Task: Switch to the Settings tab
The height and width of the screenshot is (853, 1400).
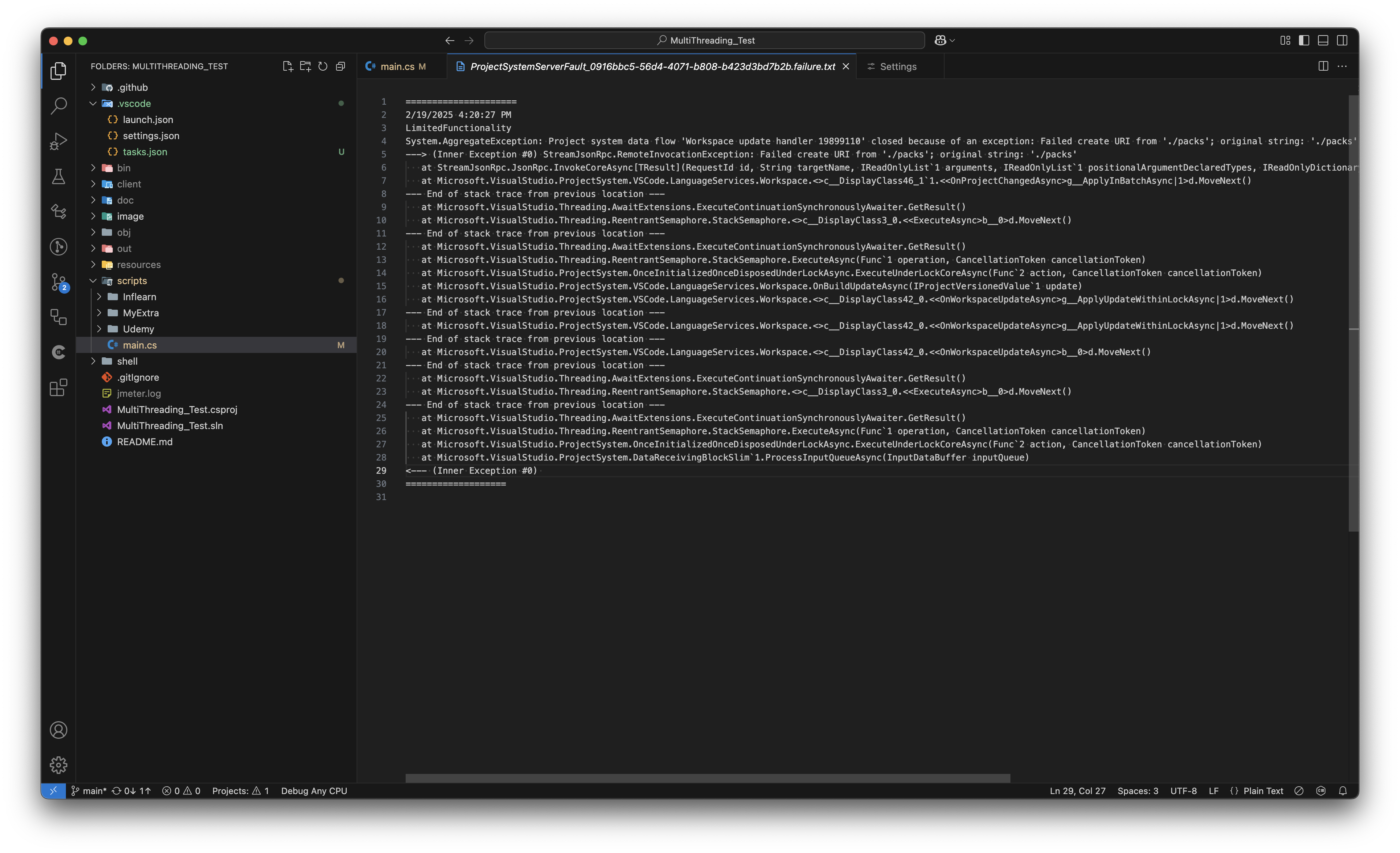Action: click(x=898, y=67)
